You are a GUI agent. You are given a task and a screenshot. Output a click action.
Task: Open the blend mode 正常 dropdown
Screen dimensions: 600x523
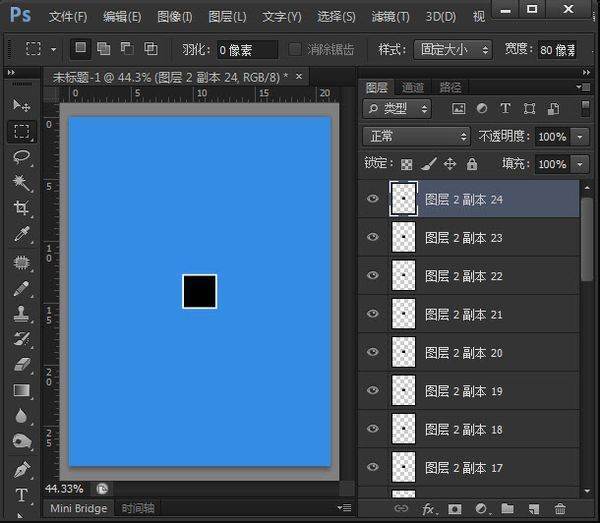tap(417, 136)
